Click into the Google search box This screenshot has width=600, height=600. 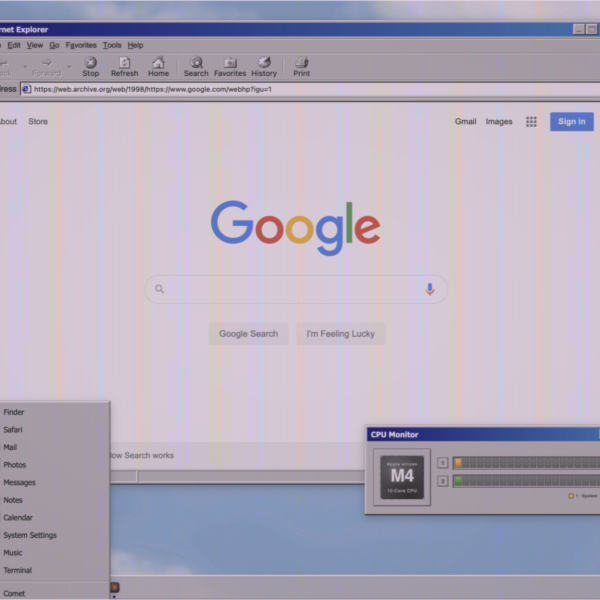(296, 289)
